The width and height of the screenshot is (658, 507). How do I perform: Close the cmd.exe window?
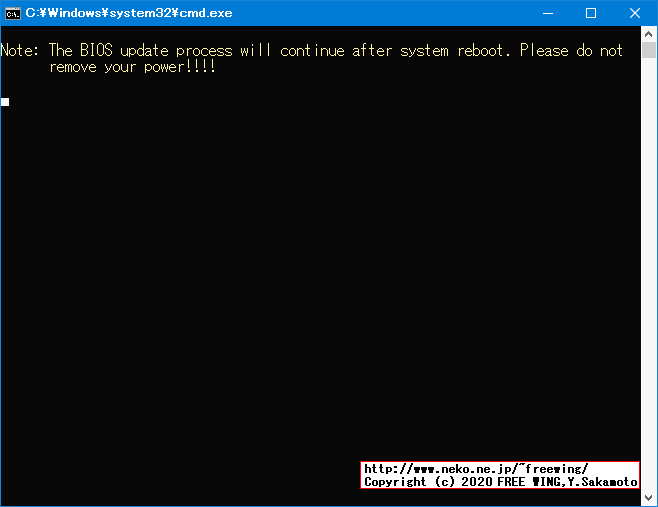click(634, 13)
